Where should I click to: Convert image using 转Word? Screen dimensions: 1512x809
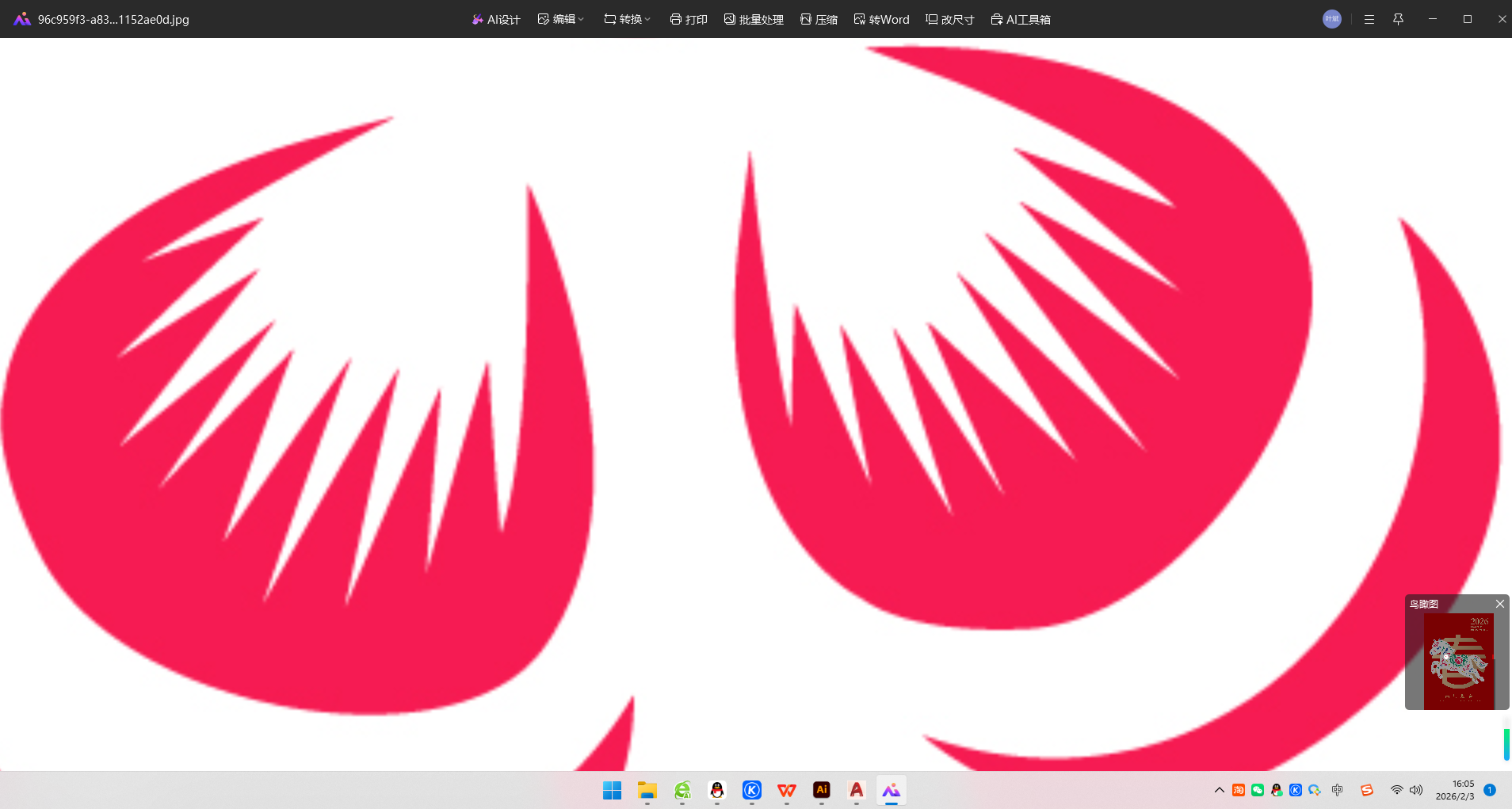coord(881,19)
